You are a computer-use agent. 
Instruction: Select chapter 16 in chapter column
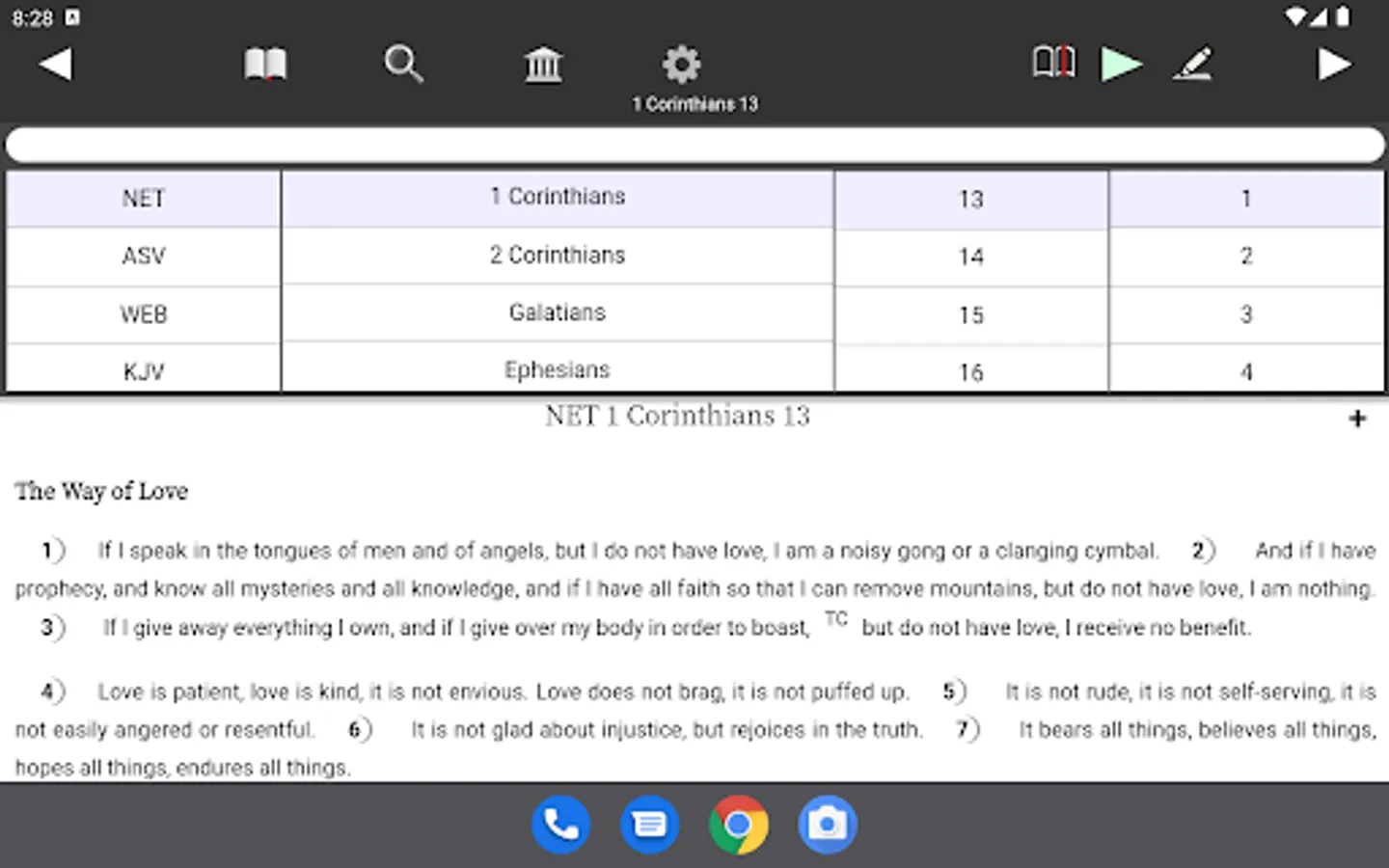[971, 370]
